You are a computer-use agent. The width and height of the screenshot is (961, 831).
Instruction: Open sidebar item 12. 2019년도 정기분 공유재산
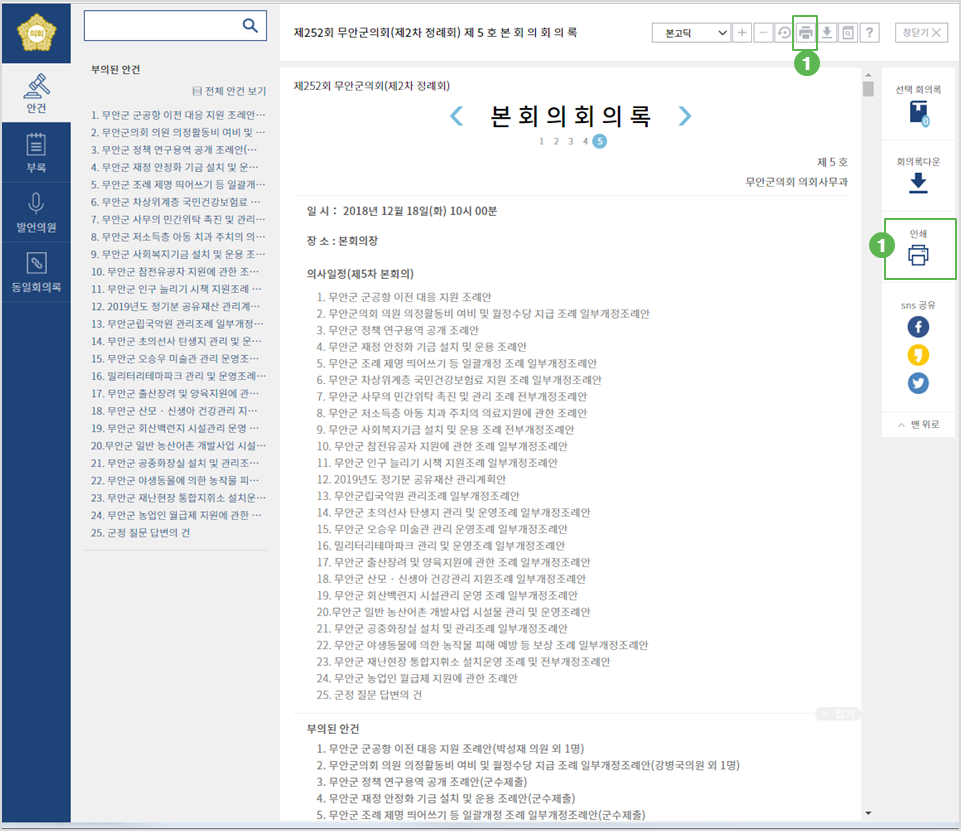click(176, 306)
